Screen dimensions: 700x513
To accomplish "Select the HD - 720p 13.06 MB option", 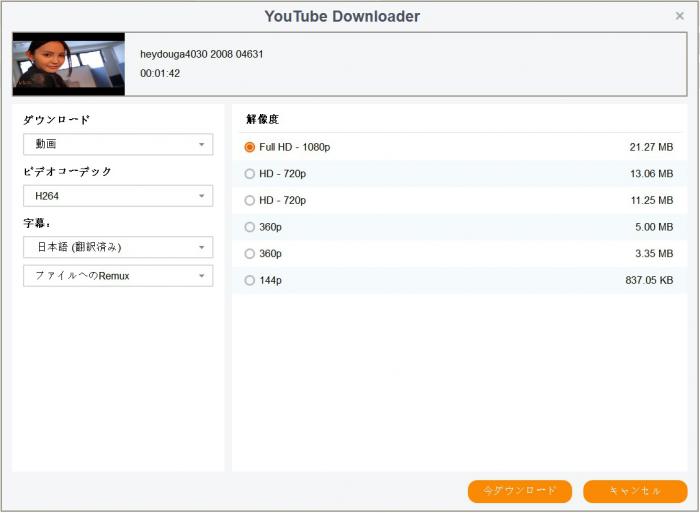I will click(250, 174).
